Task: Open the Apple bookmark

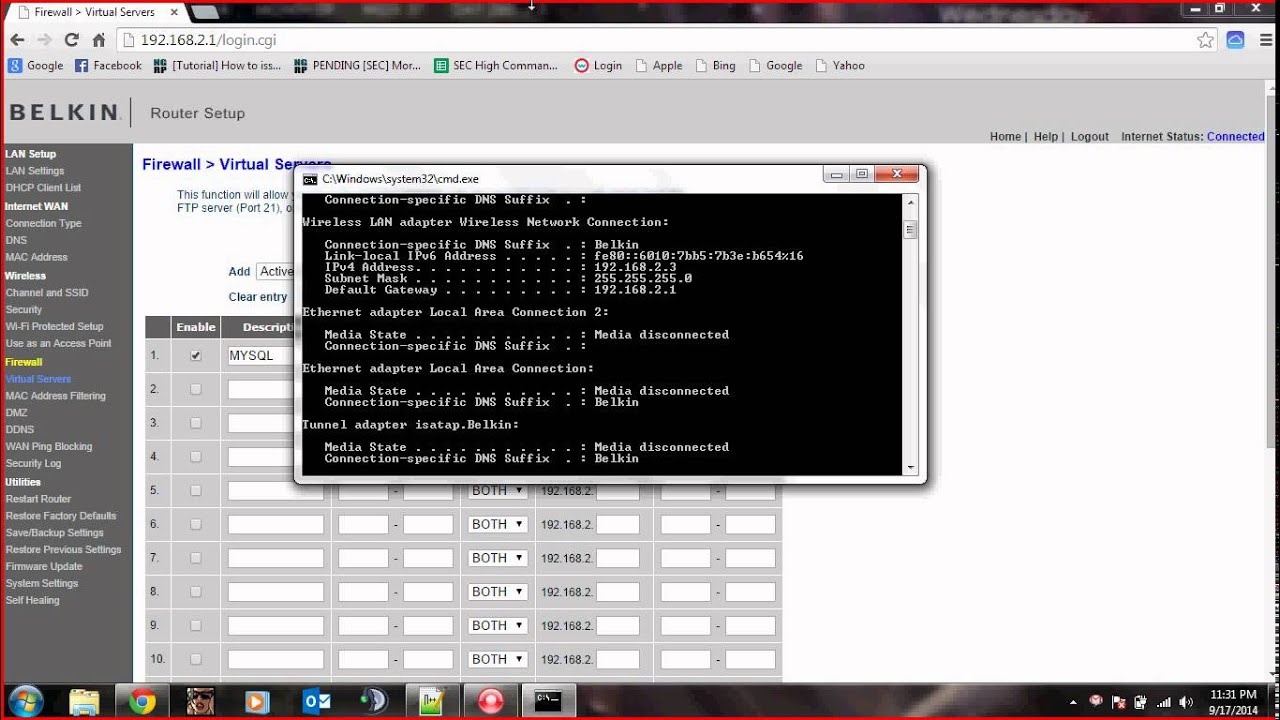Action: tap(658, 65)
